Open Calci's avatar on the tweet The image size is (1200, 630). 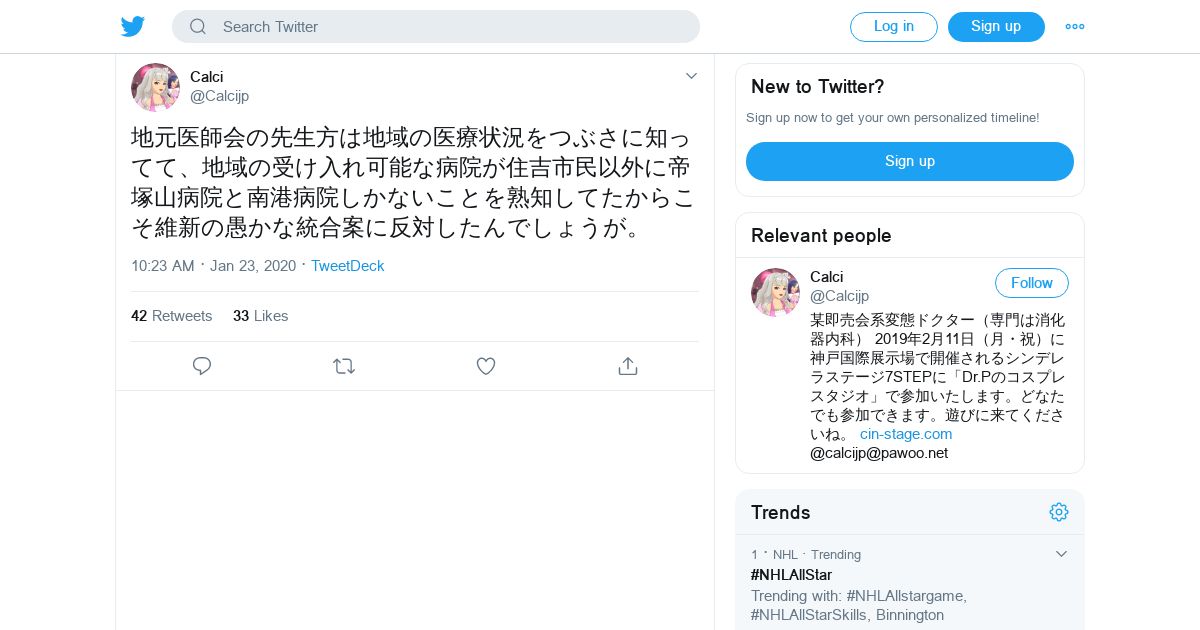(155, 87)
